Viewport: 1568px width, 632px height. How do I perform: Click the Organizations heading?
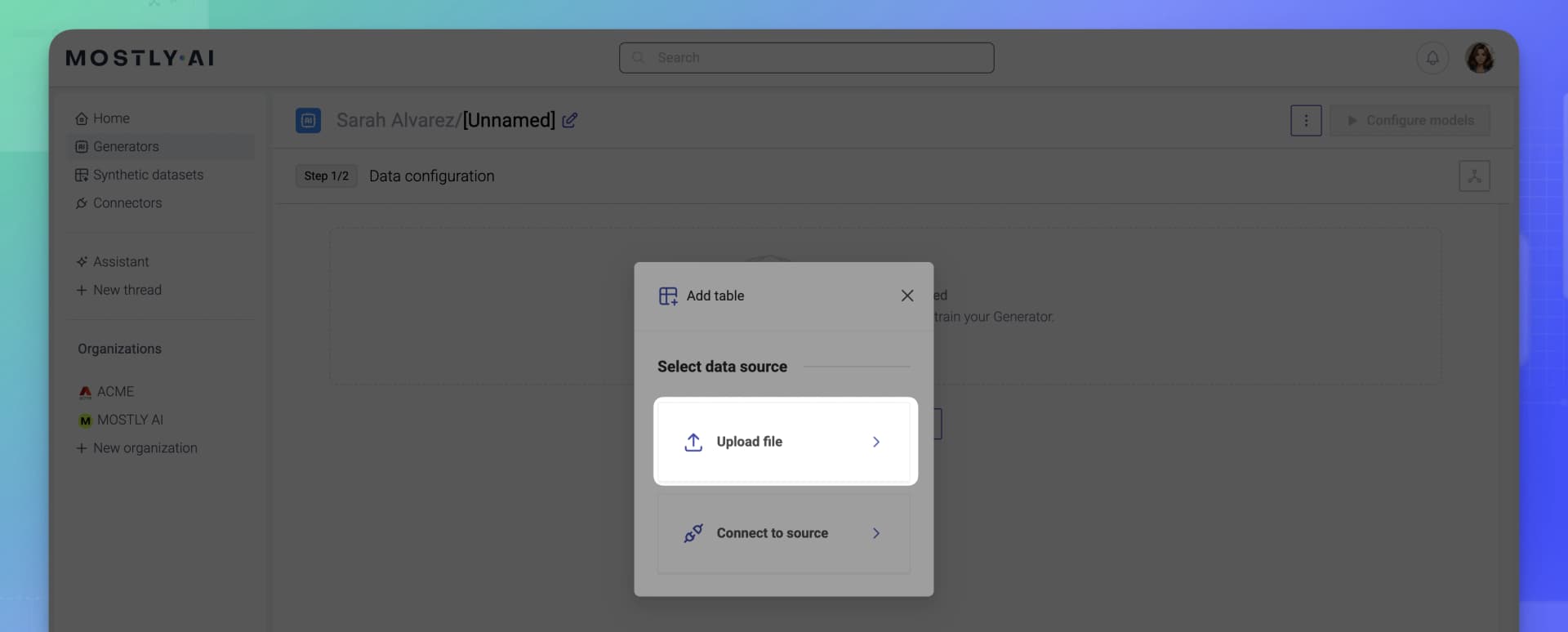click(x=119, y=349)
